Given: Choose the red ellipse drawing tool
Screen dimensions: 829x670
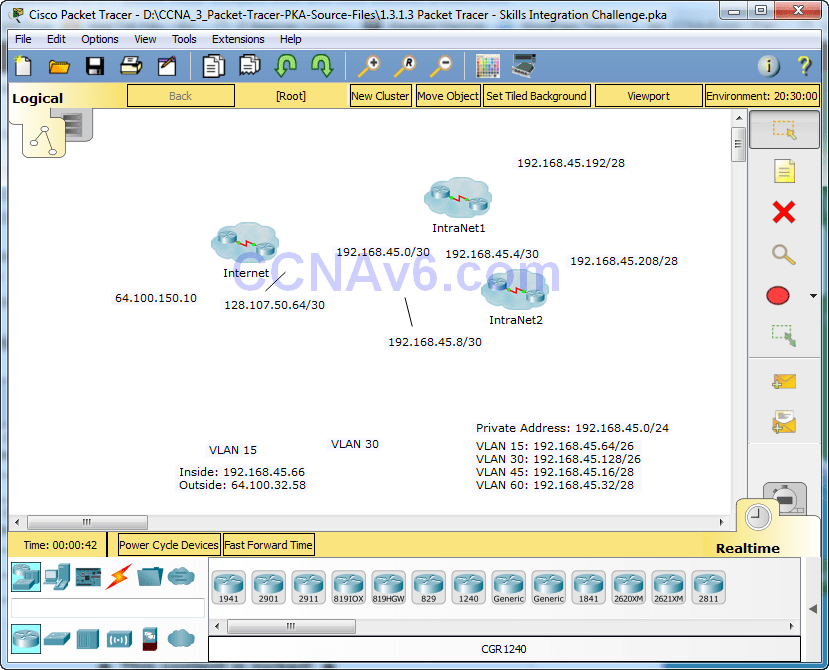Looking at the screenshot, I should pyautogui.click(x=778, y=296).
